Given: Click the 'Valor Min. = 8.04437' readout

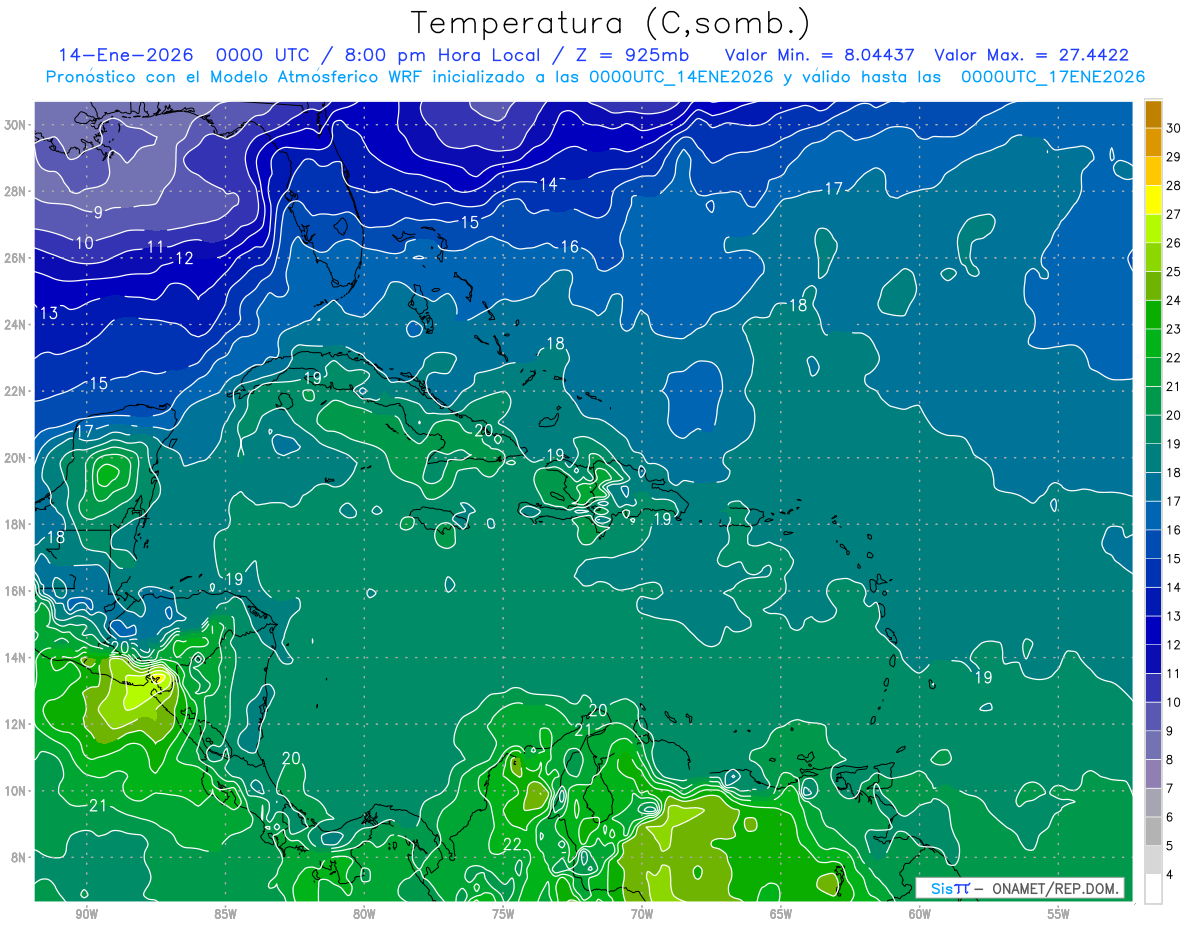Looking at the screenshot, I should point(819,56).
